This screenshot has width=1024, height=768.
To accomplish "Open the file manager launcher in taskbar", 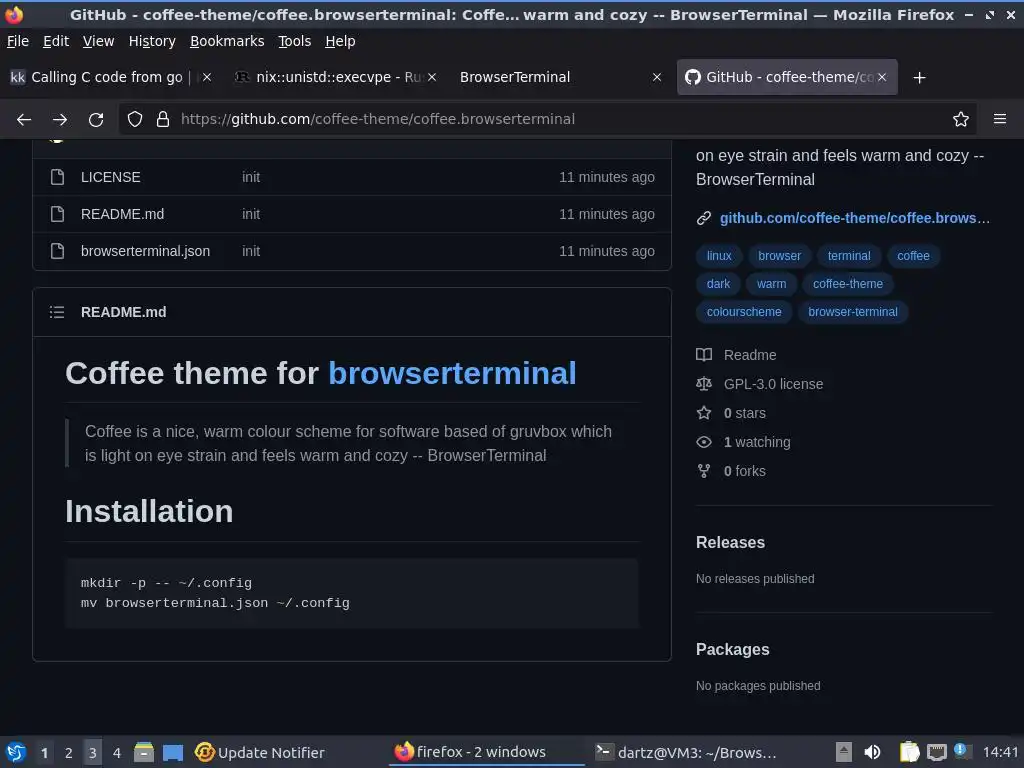I will [x=144, y=752].
